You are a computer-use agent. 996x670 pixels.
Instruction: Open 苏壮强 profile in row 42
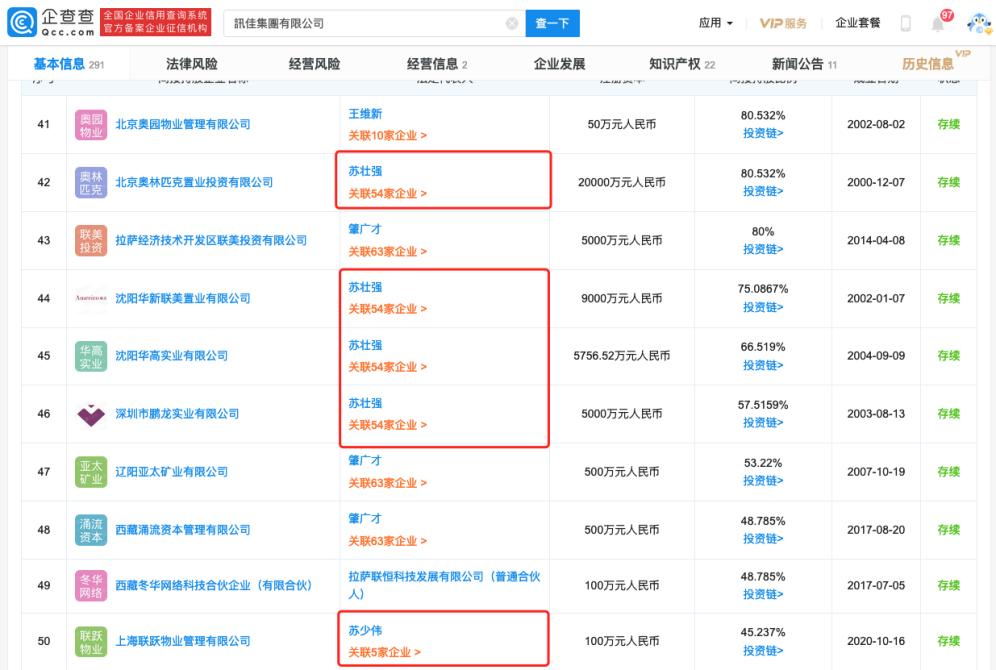[x=365, y=171]
